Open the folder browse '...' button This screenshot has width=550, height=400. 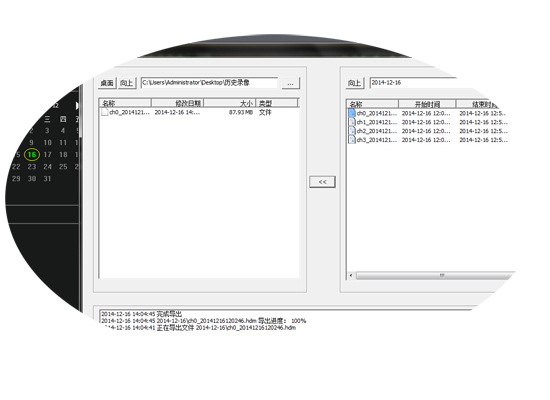pos(291,83)
